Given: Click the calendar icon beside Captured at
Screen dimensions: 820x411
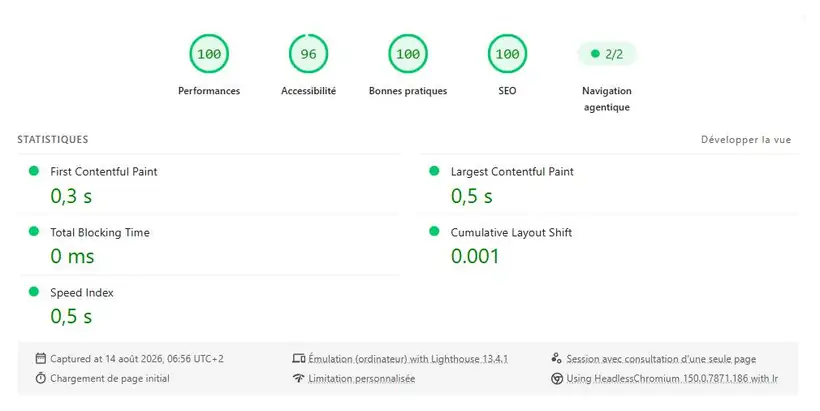Looking at the screenshot, I should pos(40,358).
